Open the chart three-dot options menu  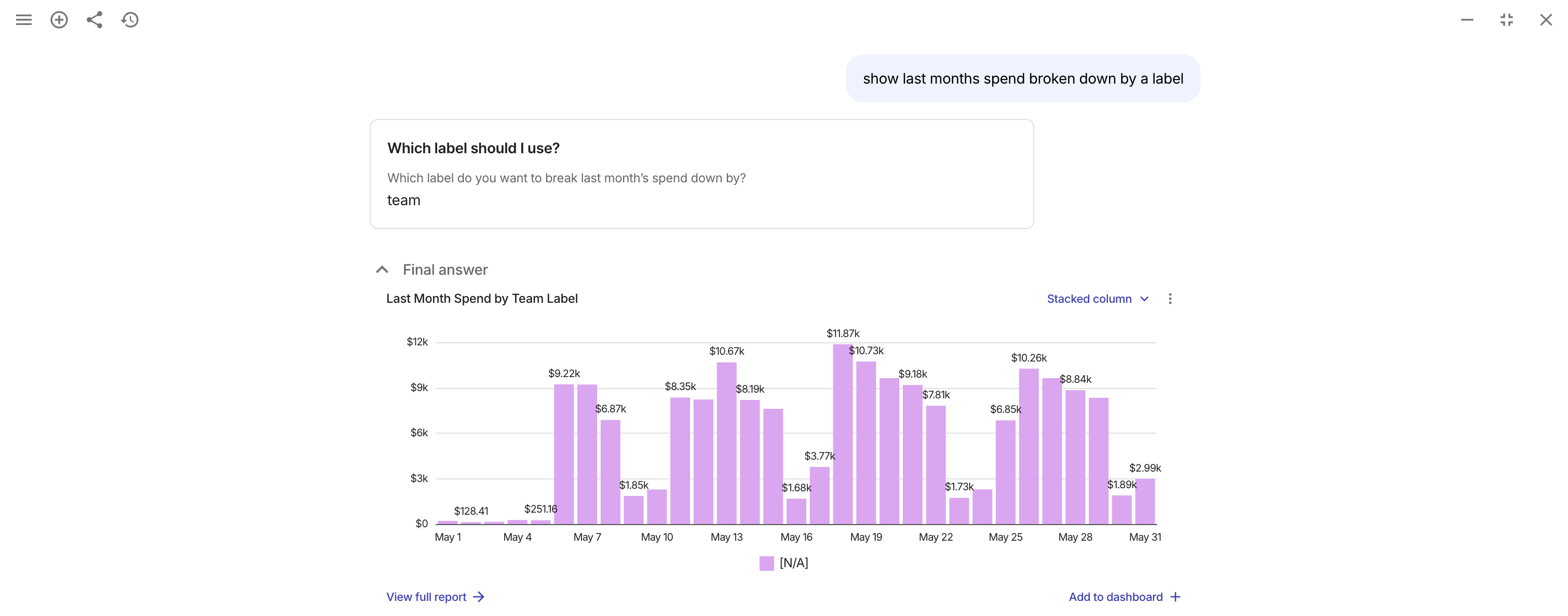(1169, 299)
